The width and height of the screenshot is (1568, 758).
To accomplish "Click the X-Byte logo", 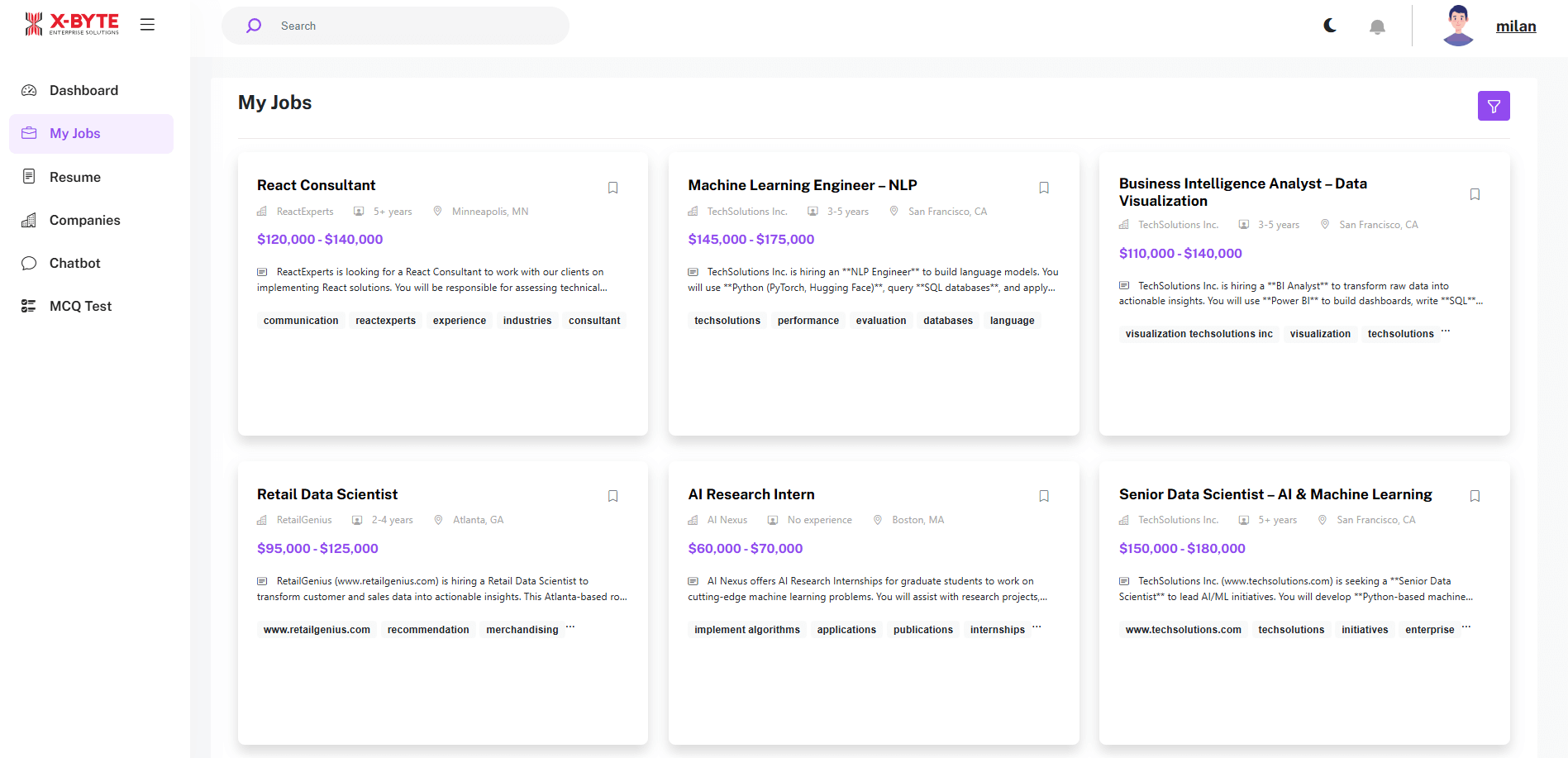I will click(x=72, y=24).
